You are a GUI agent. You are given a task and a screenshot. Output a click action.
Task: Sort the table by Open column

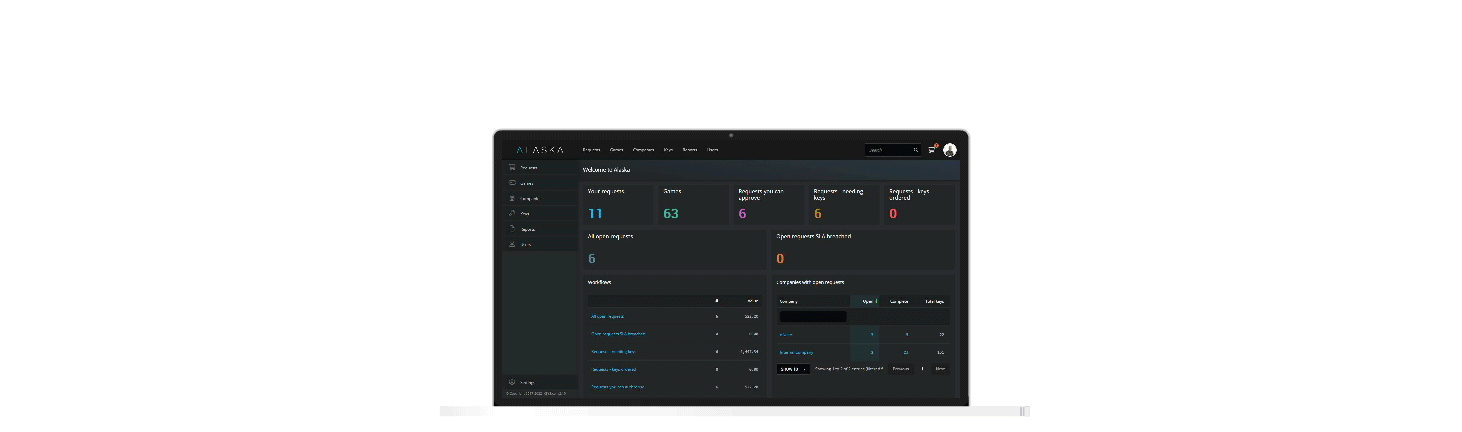coord(868,301)
